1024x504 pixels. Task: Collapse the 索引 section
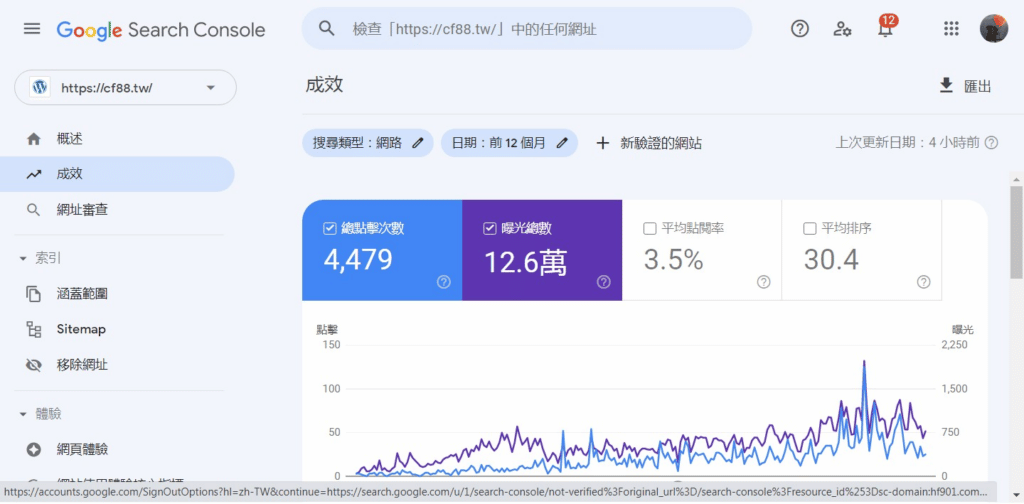tap(40, 259)
